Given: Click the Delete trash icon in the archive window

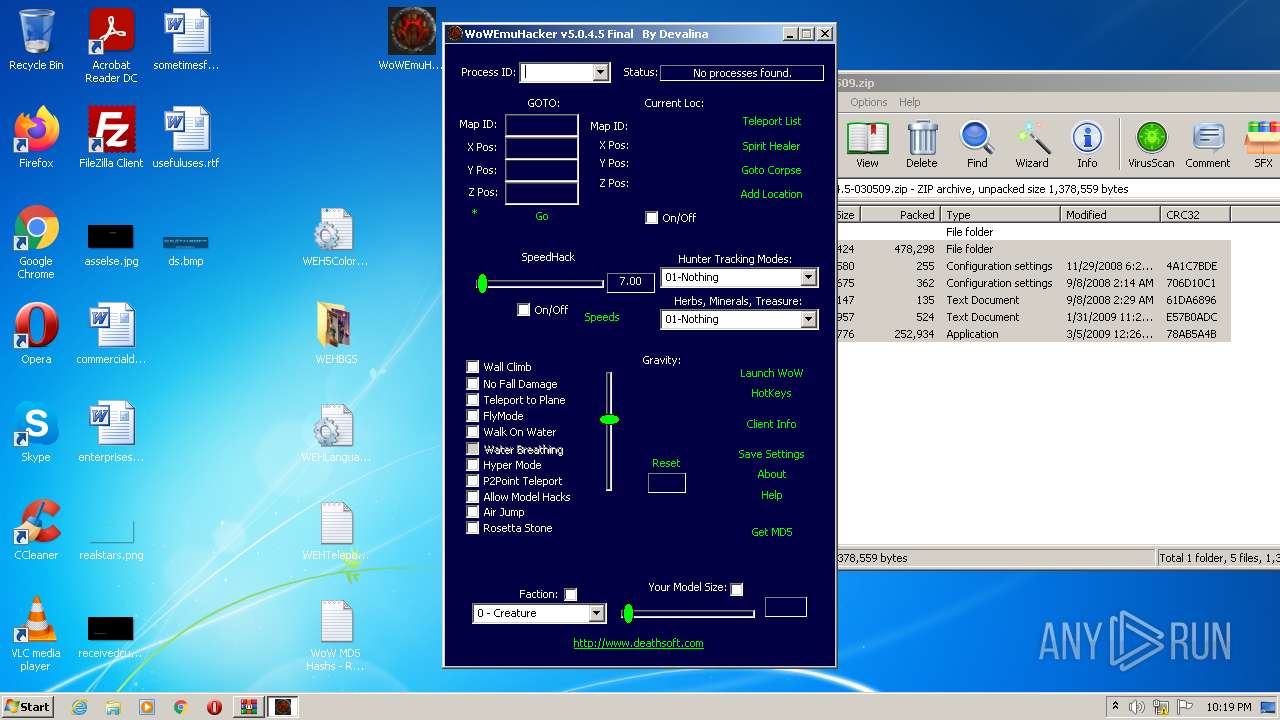Looking at the screenshot, I should (x=922, y=145).
